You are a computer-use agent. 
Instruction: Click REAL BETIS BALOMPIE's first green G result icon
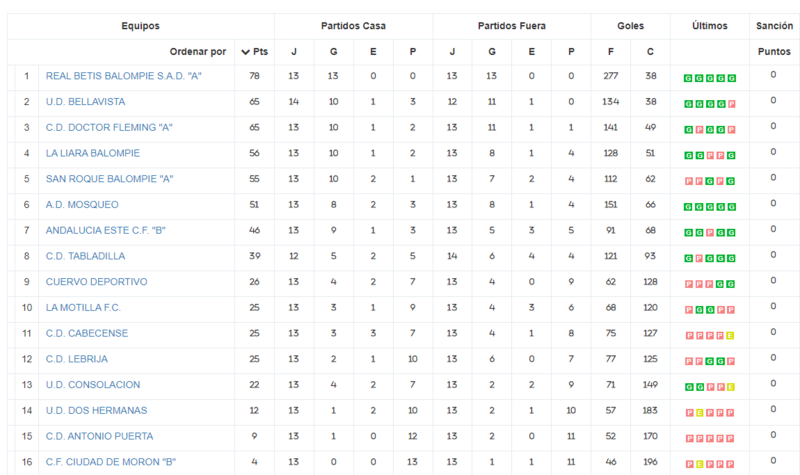[x=688, y=78]
